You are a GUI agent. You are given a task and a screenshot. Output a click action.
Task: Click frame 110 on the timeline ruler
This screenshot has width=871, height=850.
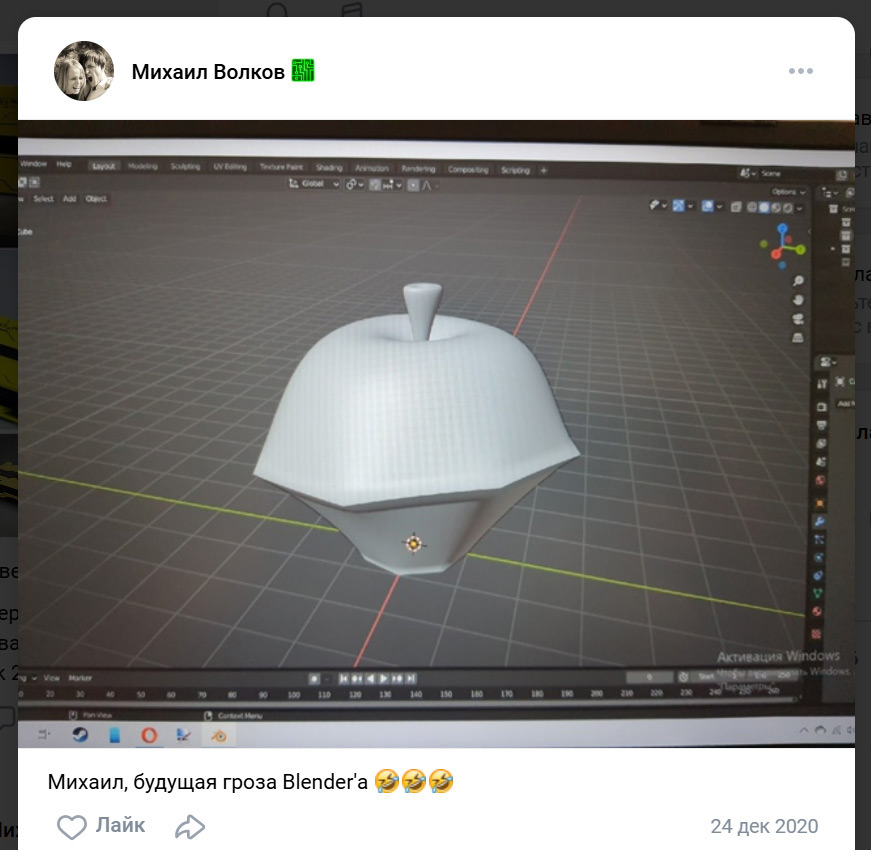[323, 693]
